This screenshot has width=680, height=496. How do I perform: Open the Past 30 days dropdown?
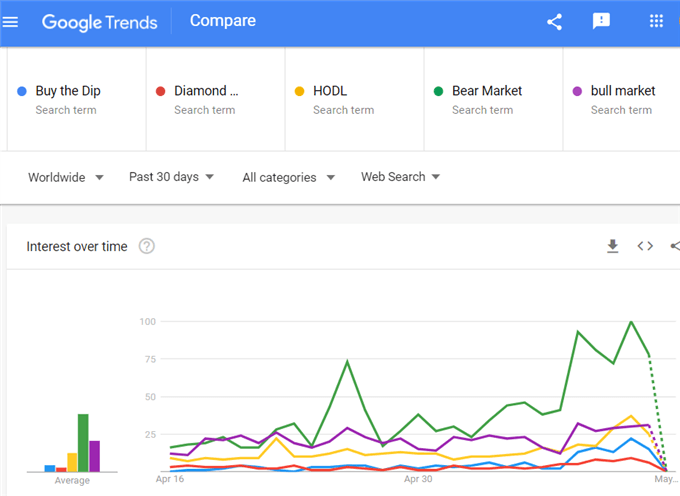tap(171, 176)
